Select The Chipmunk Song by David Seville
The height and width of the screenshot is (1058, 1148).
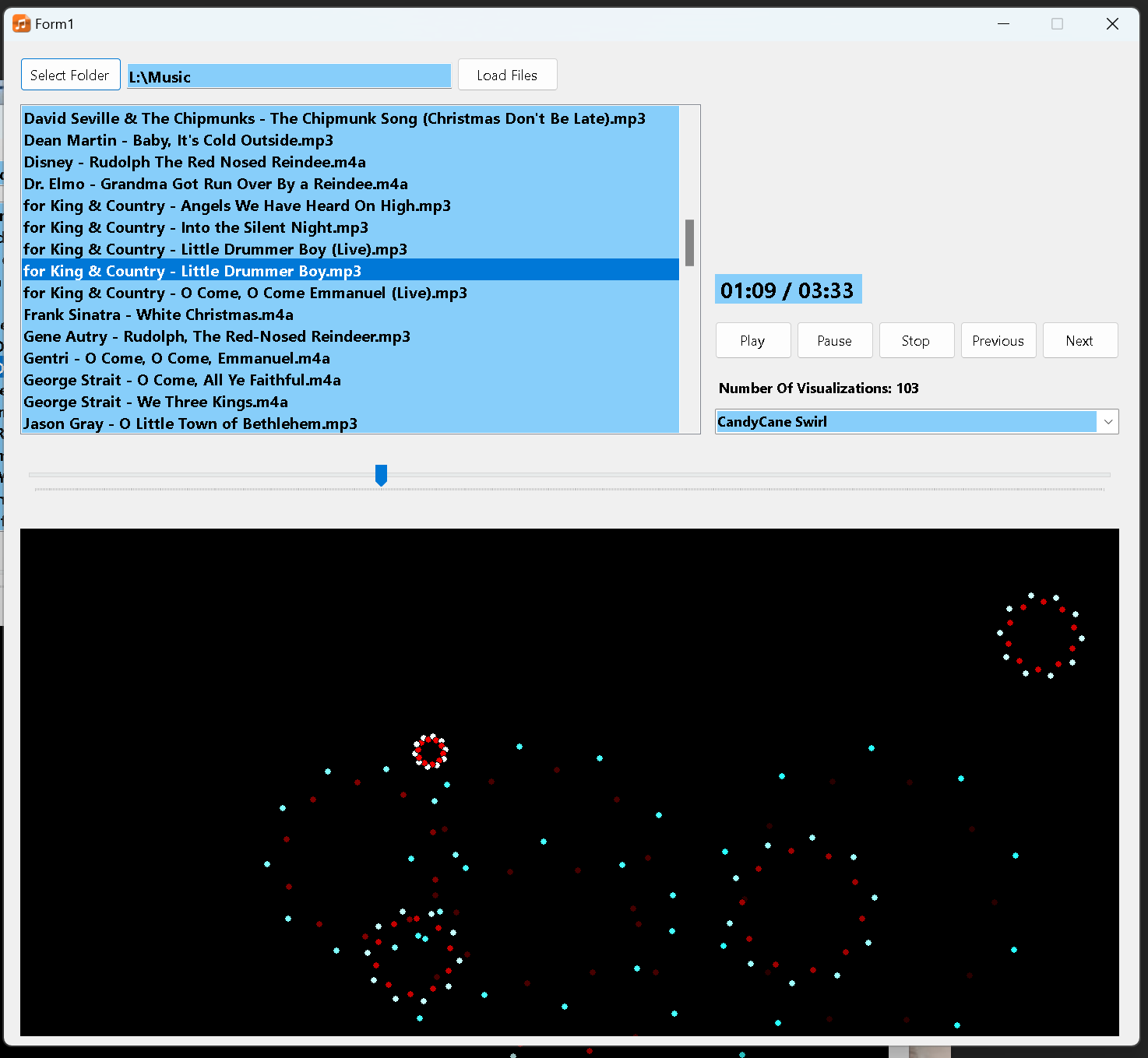pos(350,118)
